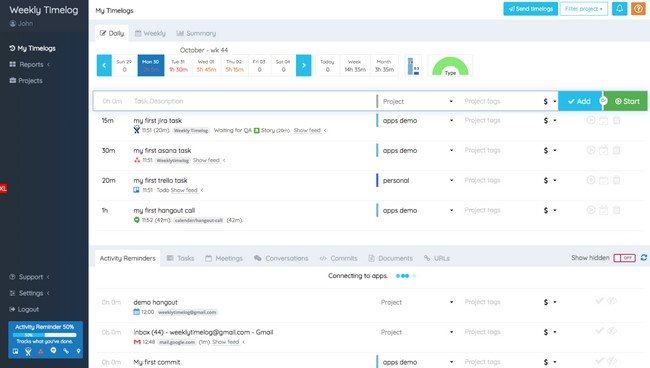Hide the 'demo hangout' reminder via eye icon
The height and width of the screenshot is (368, 650).
[612, 301]
